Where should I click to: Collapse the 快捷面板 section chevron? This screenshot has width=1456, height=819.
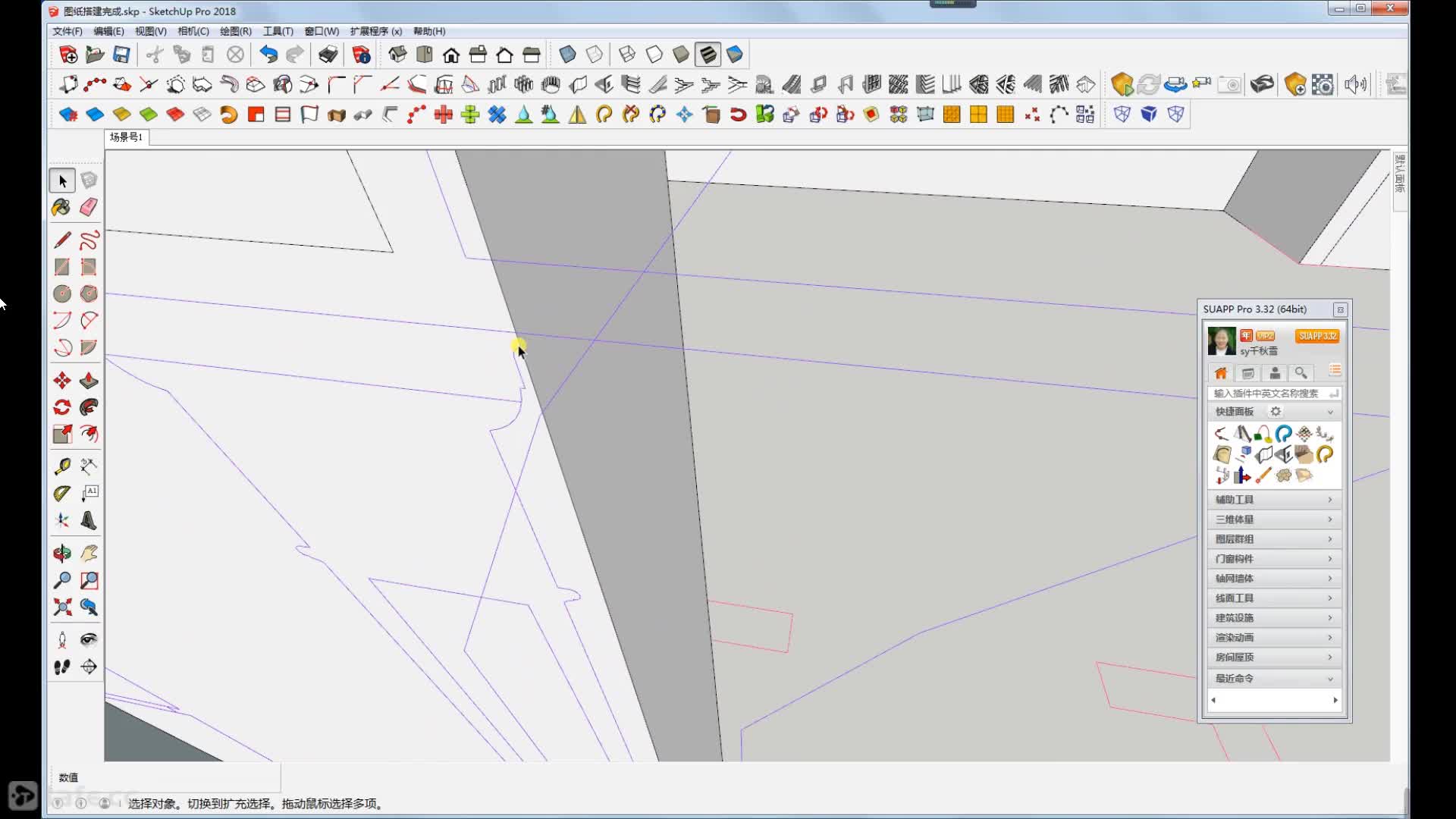[x=1330, y=412]
